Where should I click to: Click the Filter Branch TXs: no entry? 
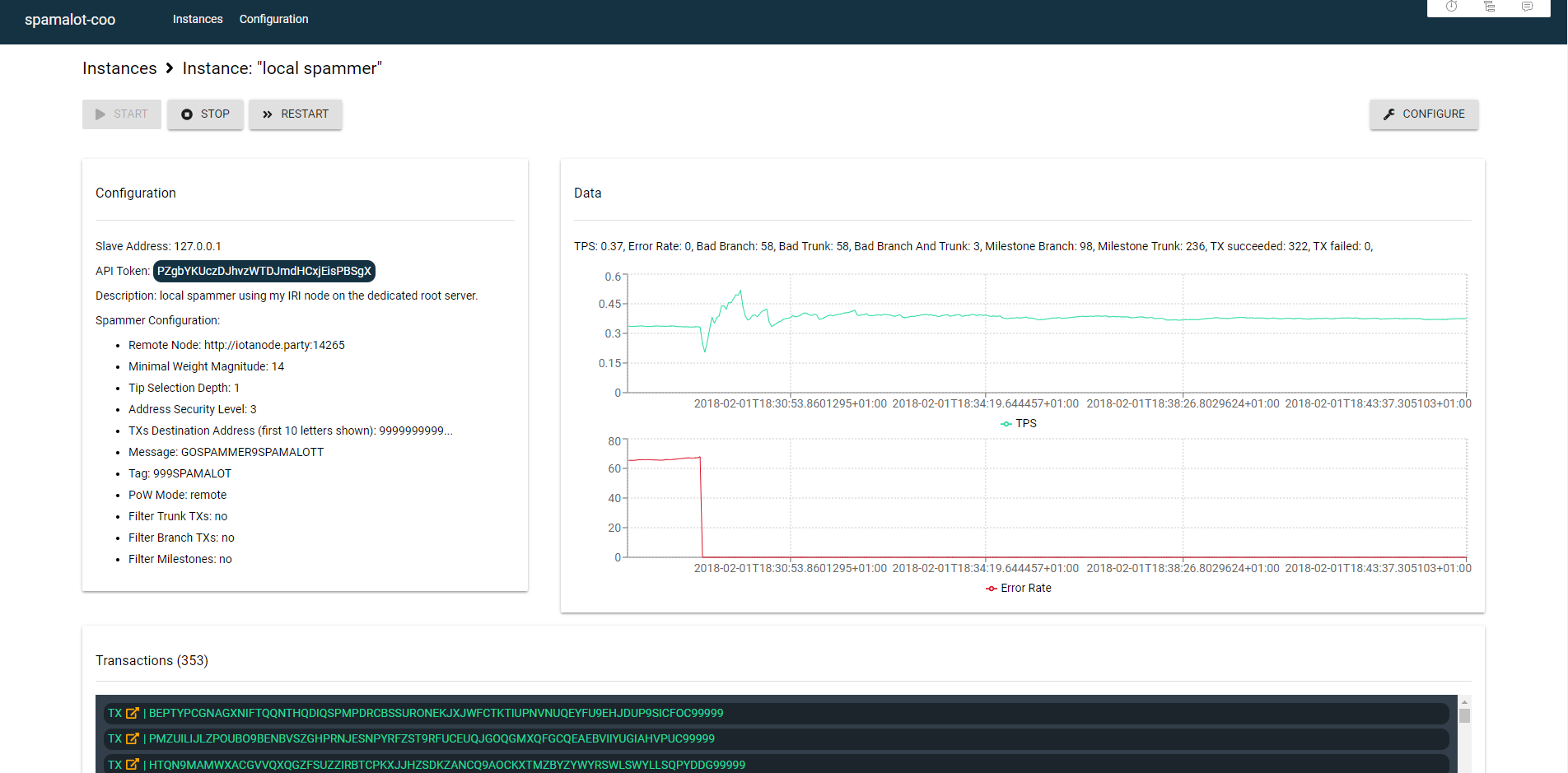pyautogui.click(x=181, y=538)
